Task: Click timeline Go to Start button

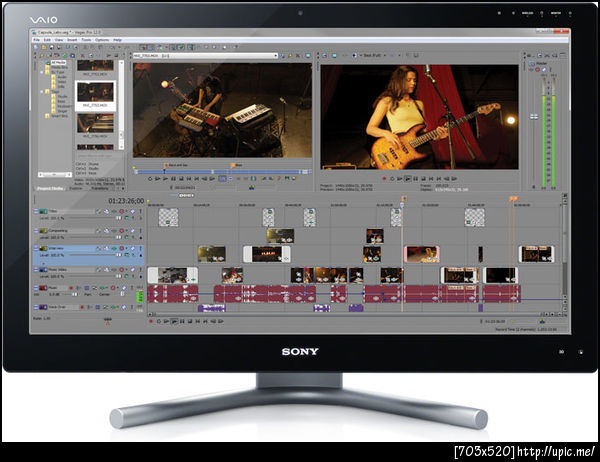Action: tap(198, 322)
